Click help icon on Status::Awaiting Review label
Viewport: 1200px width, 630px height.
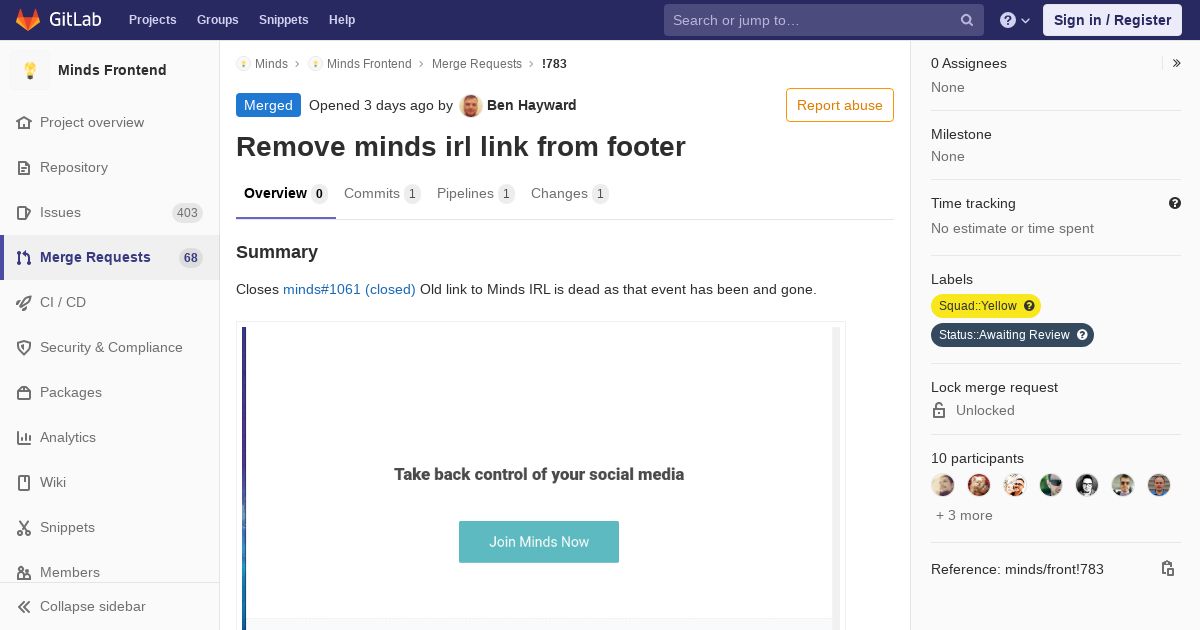tap(1082, 335)
